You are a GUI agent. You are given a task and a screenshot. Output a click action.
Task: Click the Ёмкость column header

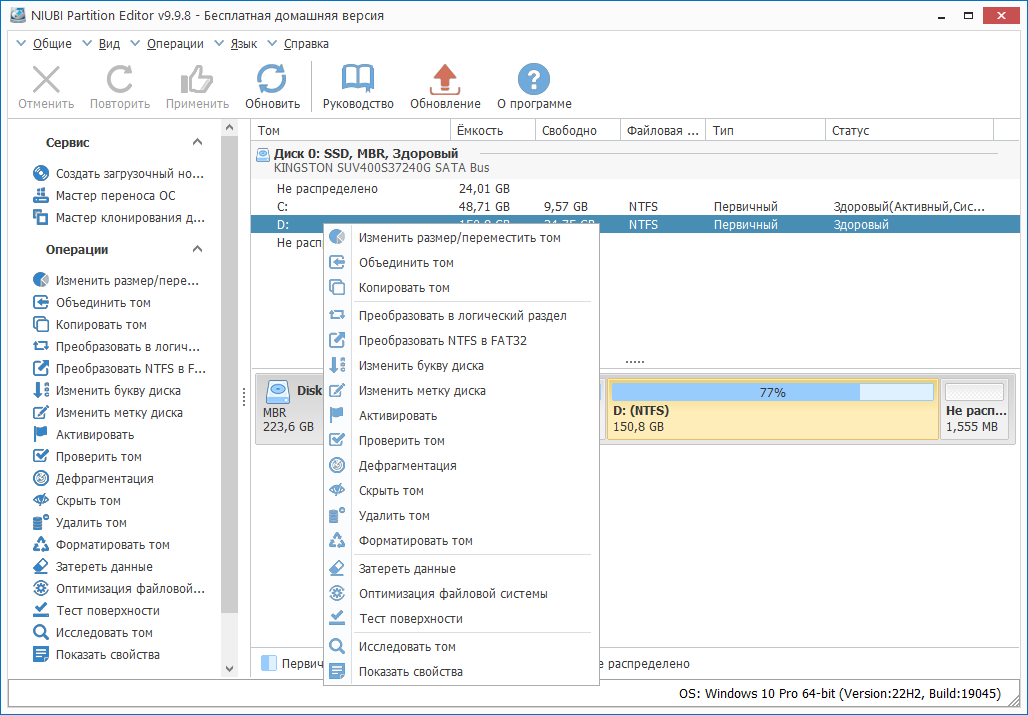pyautogui.click(x=494, y=130)
